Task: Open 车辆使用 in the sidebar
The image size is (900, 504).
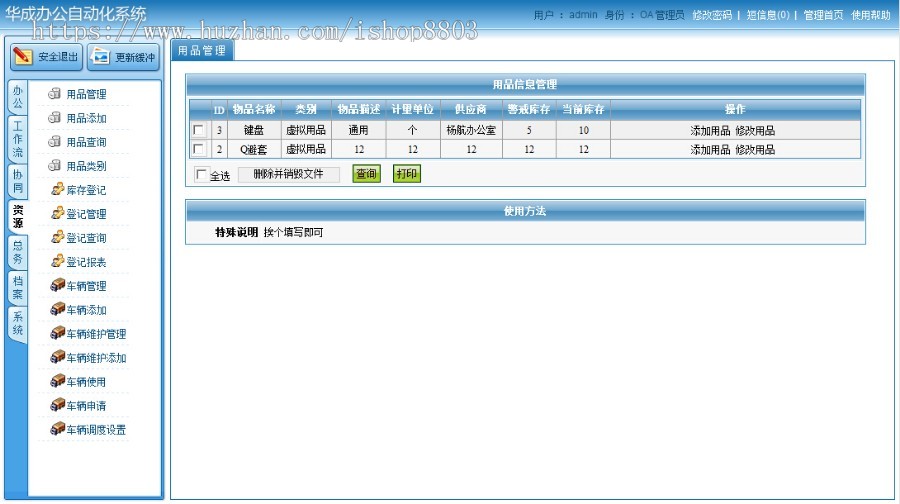Action: [x=87, y=382]
